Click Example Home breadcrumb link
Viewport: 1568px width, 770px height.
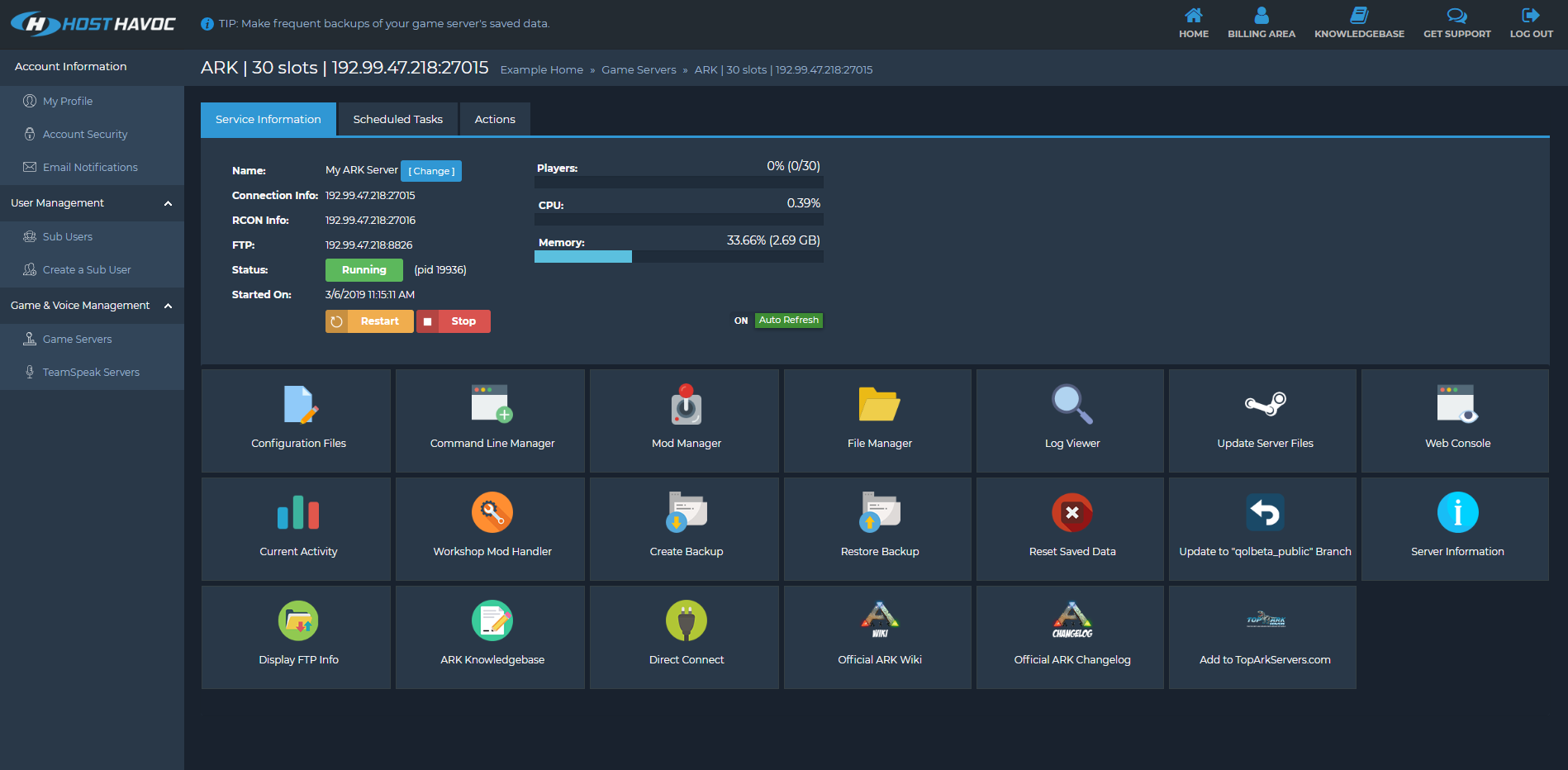[x=542, y=70]
